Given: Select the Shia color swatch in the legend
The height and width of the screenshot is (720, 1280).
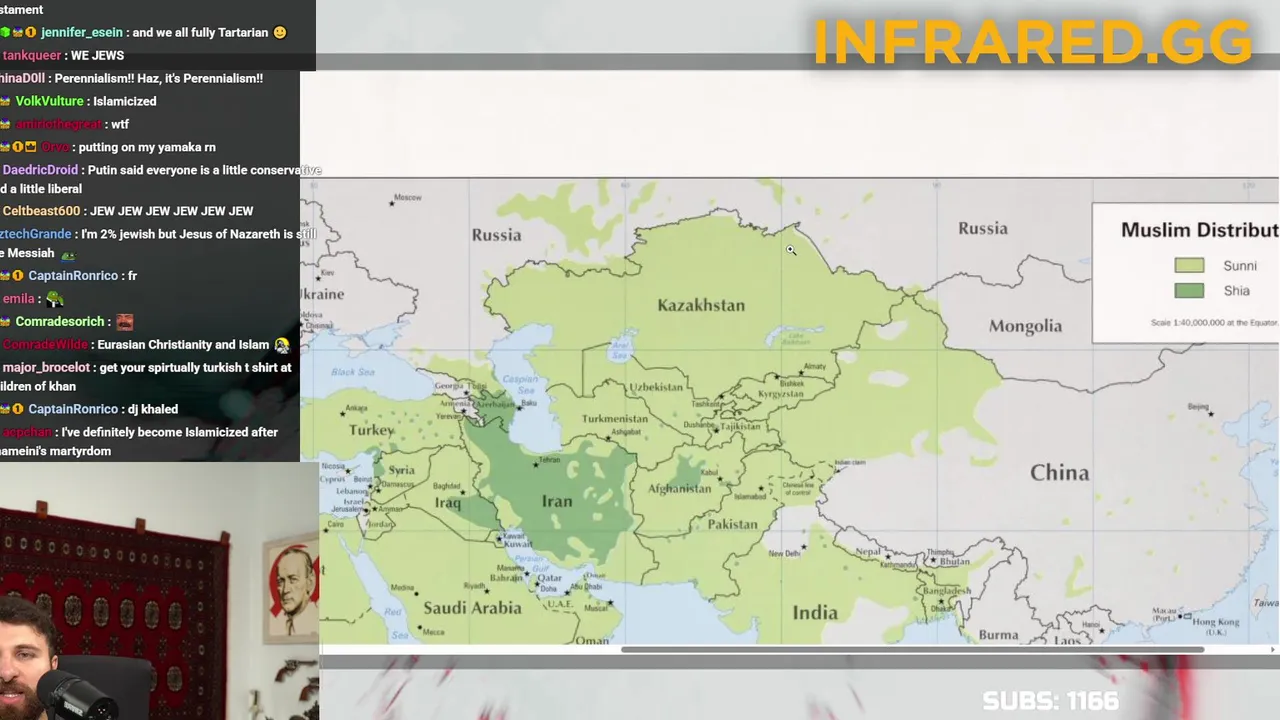Looking at the screenshot, I should click(x=1189, y=290).
